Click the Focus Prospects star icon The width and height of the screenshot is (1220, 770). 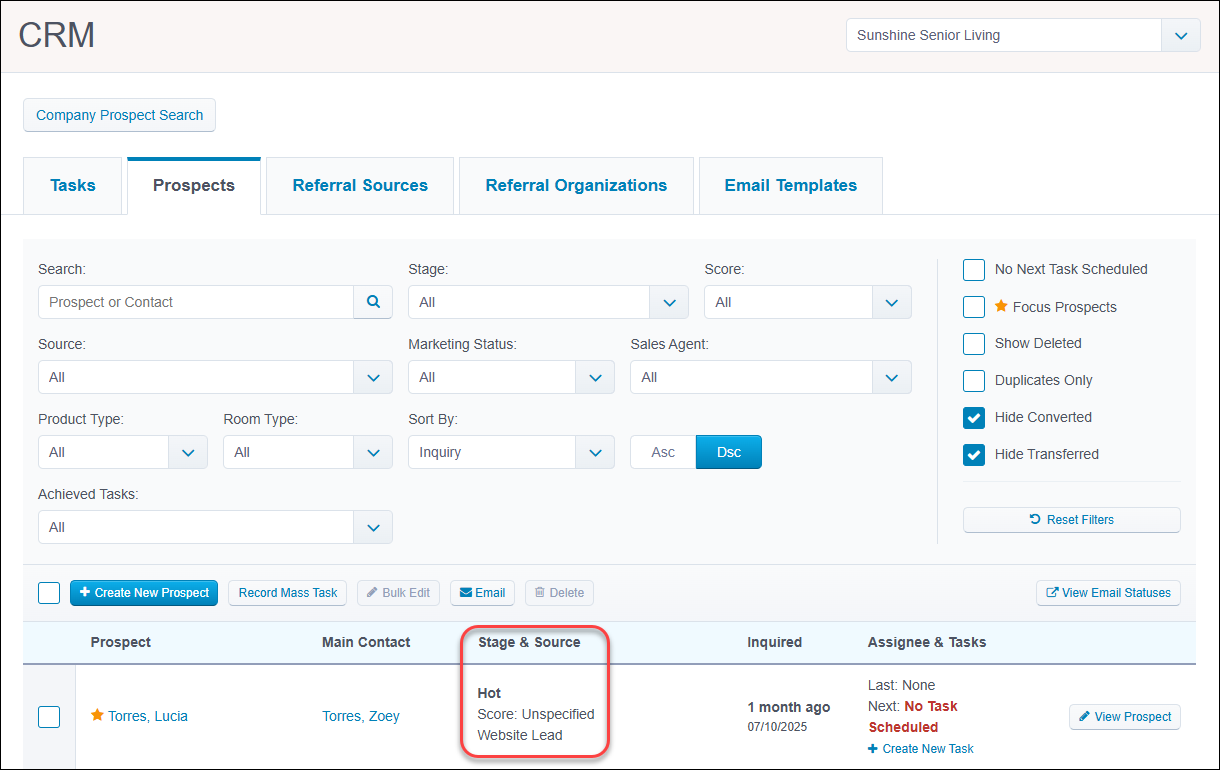pyautogui.click(x=1001, y=307)
